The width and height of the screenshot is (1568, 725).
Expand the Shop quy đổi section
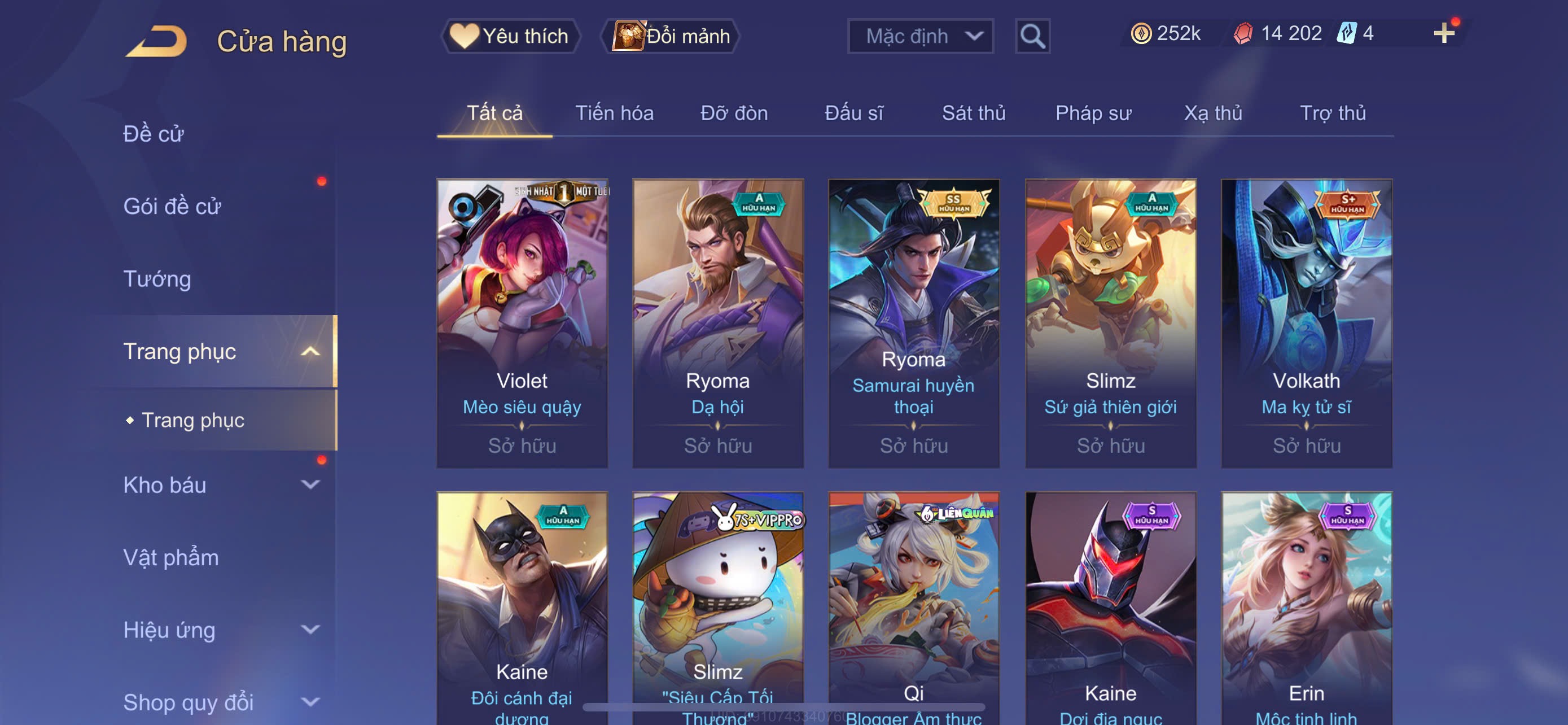tap(310, 702)
